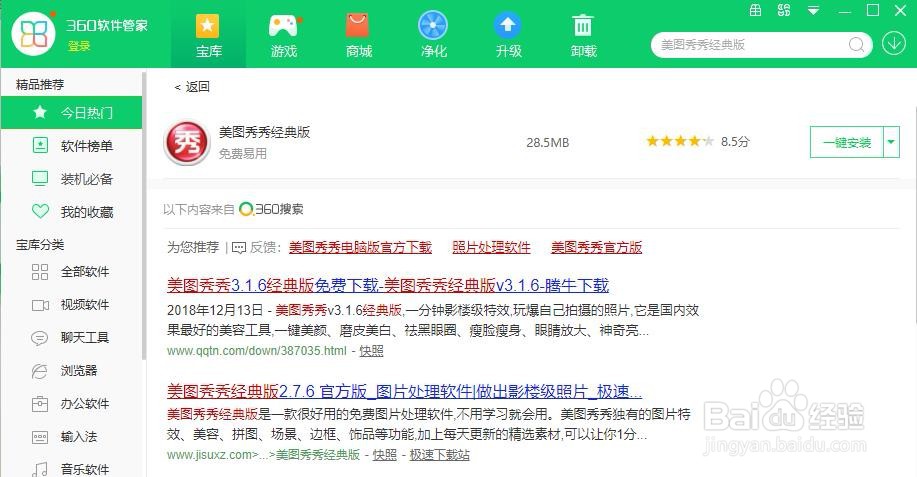Open the 升级 upward arrow icon
The image size is (917, 477).
(508, 26)
